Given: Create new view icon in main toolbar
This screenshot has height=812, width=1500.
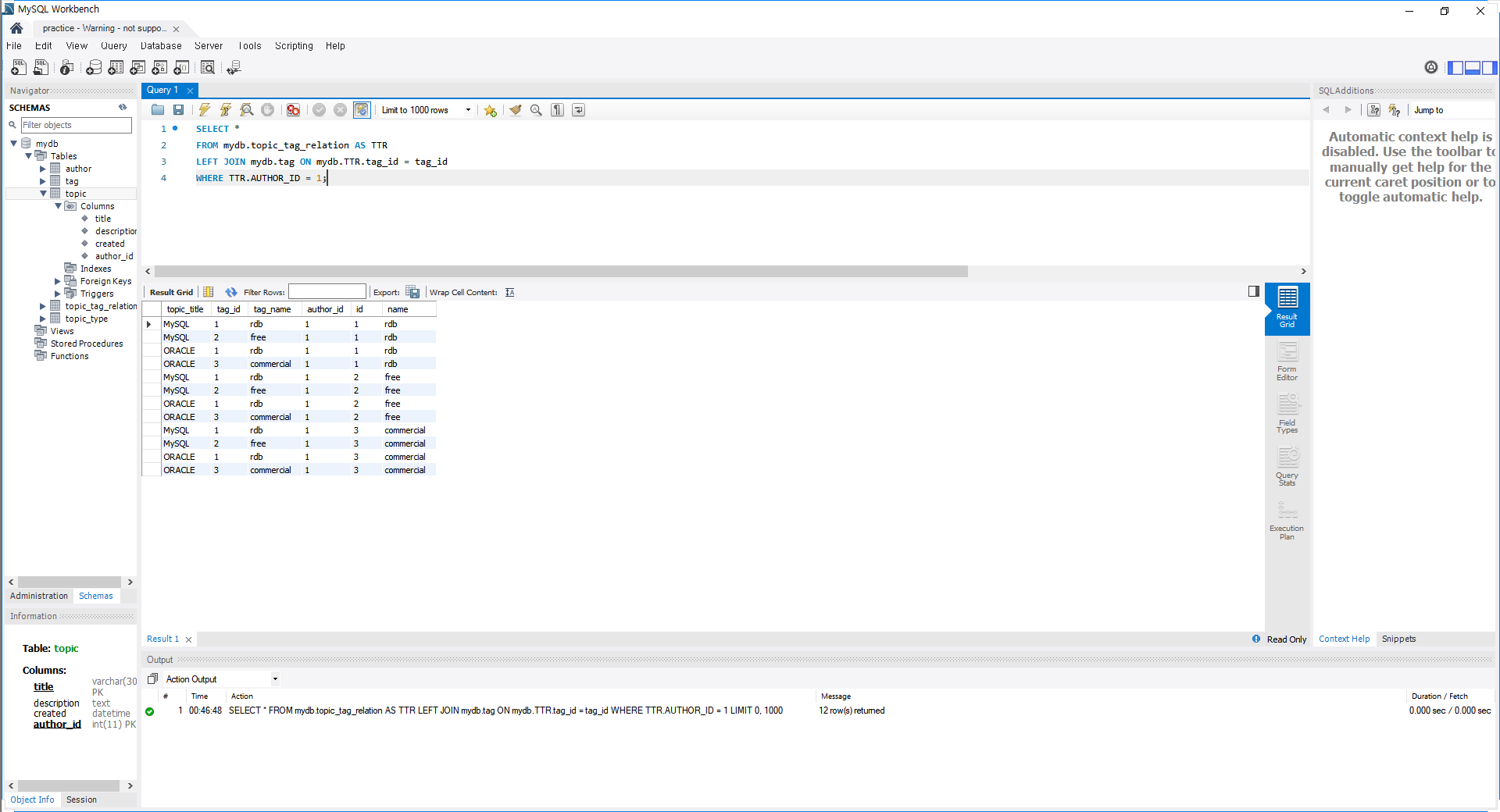Looking at the screenshot, I should pos(137,68).
